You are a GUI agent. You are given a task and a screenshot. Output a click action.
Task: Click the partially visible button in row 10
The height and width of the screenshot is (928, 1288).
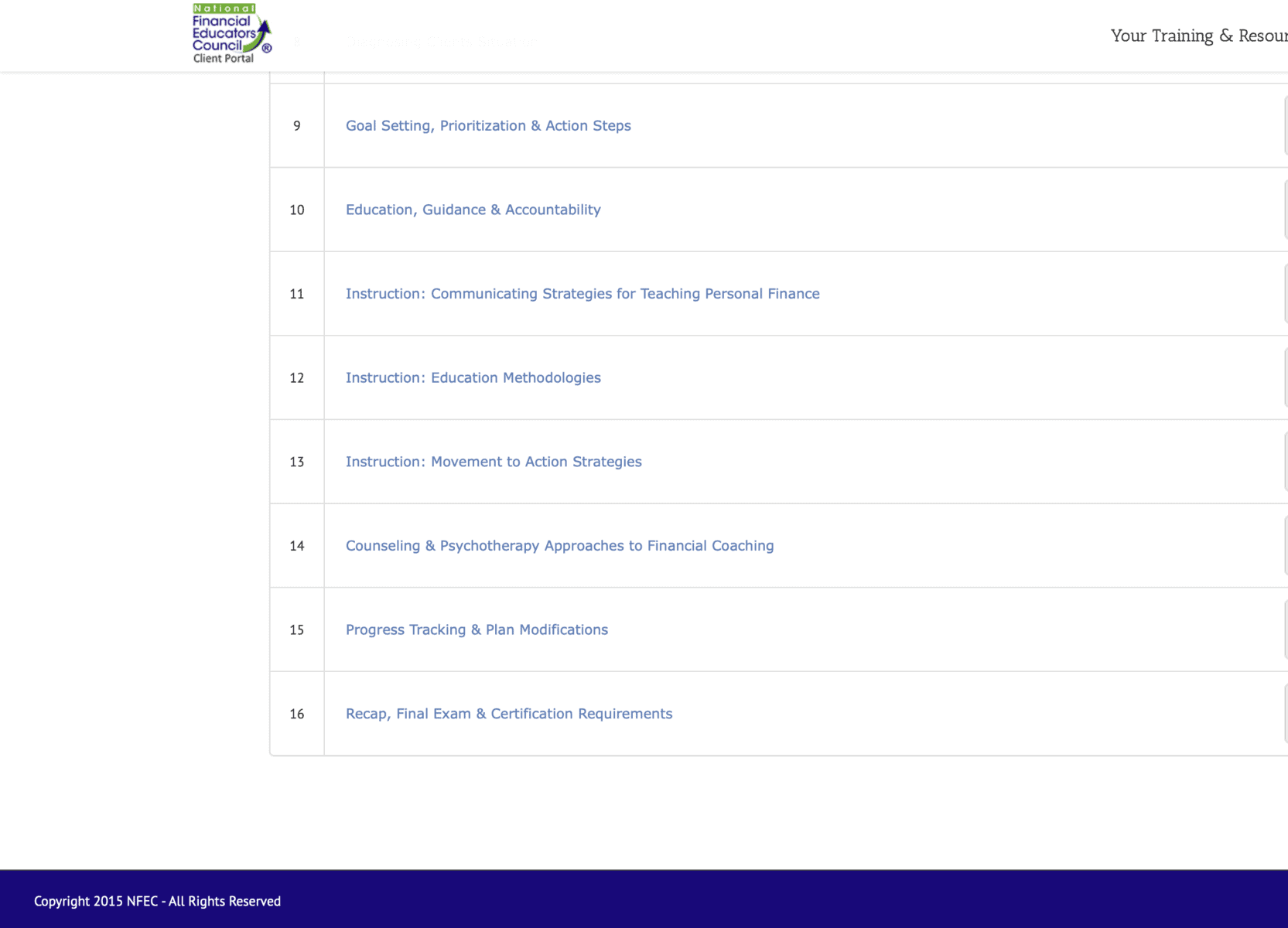[1285, 210]
